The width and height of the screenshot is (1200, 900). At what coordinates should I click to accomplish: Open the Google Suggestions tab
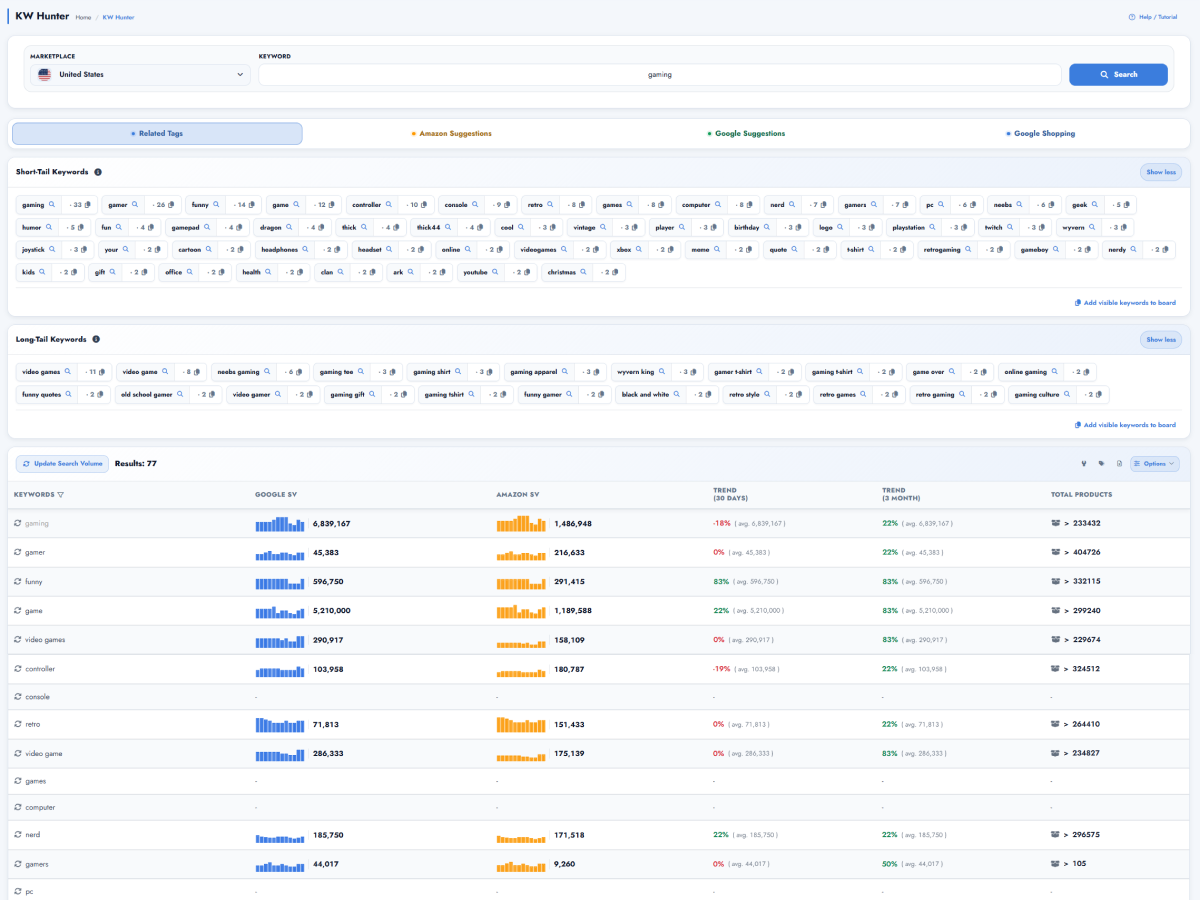(x=746, y=134)
